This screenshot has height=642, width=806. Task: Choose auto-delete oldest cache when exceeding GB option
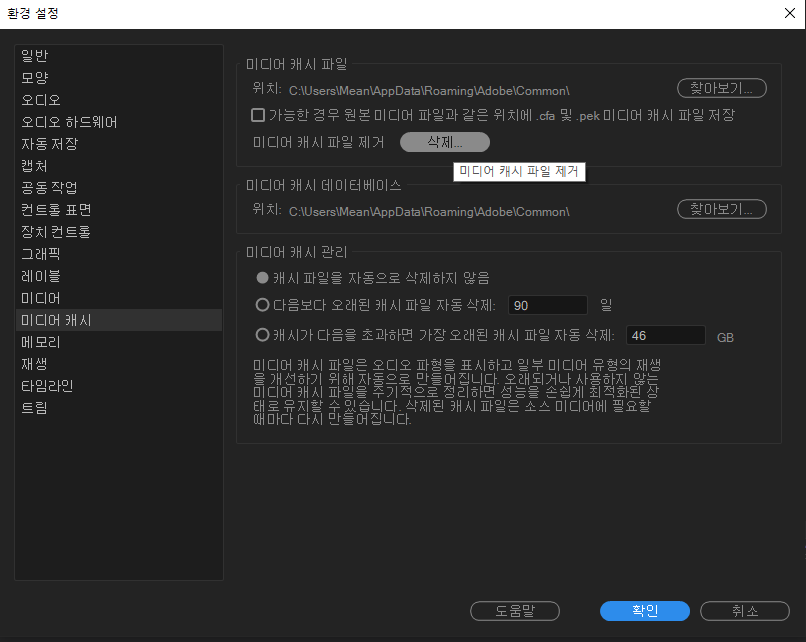[263, 335]
